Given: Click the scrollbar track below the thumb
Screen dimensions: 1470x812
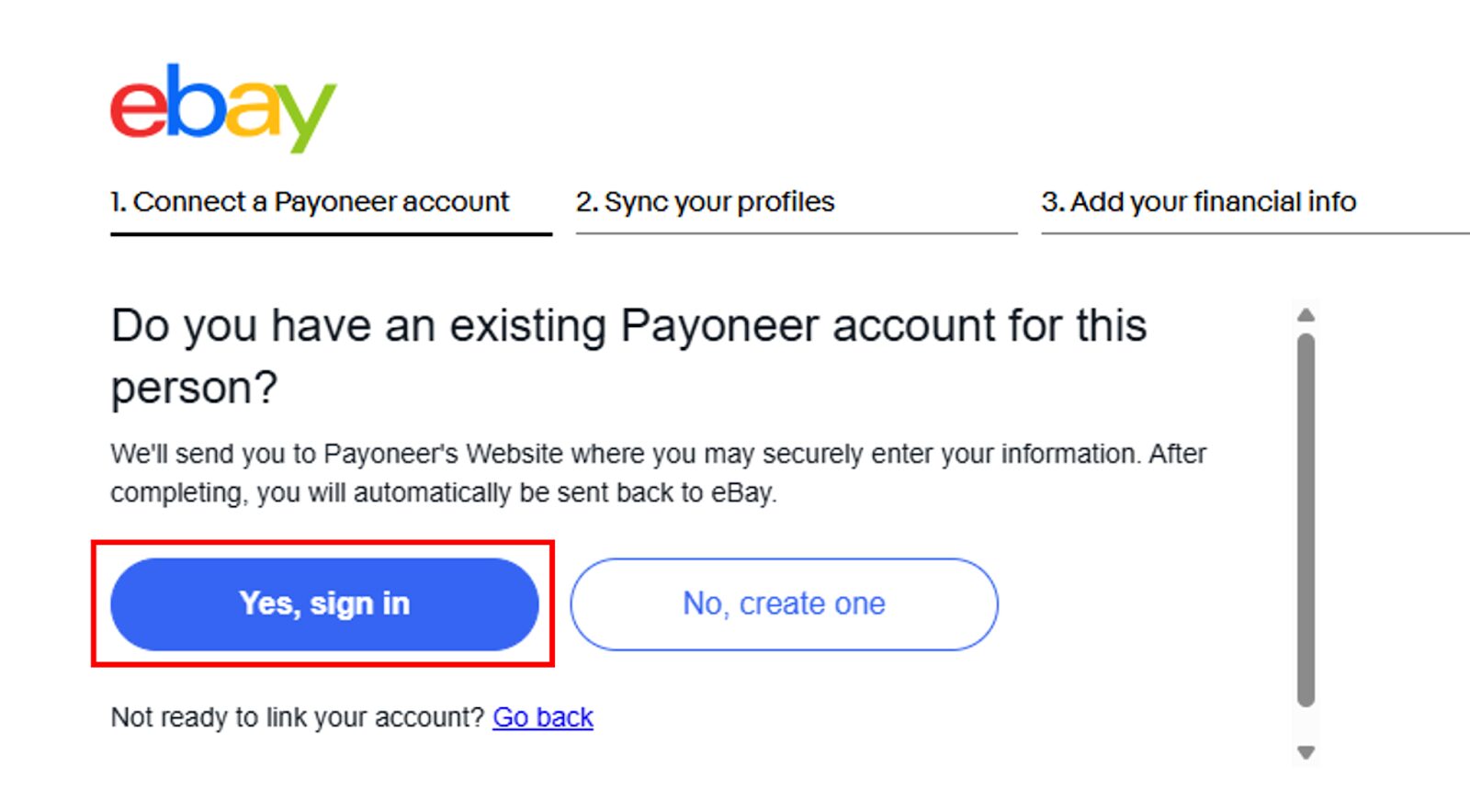Looking at the screenshot, I should (1306, 725).
